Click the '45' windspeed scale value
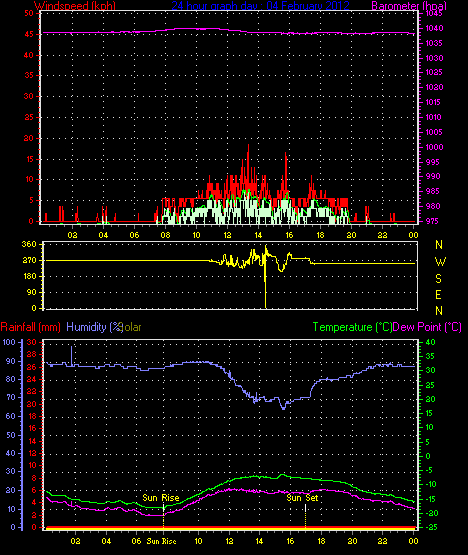Screen dimensions: 468x555 (x=29, y=34)
